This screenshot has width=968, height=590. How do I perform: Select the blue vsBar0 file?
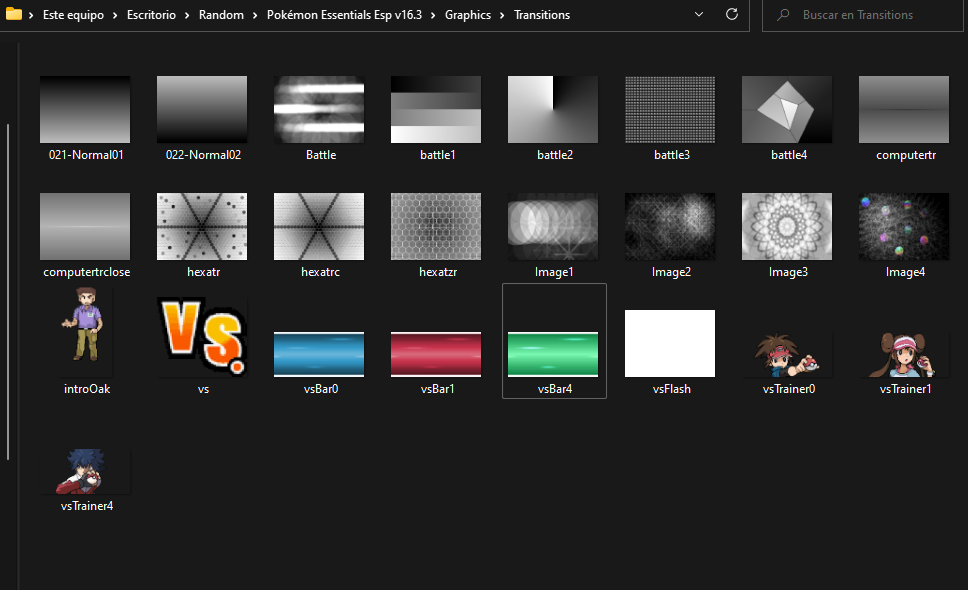(x=320, y=354)
